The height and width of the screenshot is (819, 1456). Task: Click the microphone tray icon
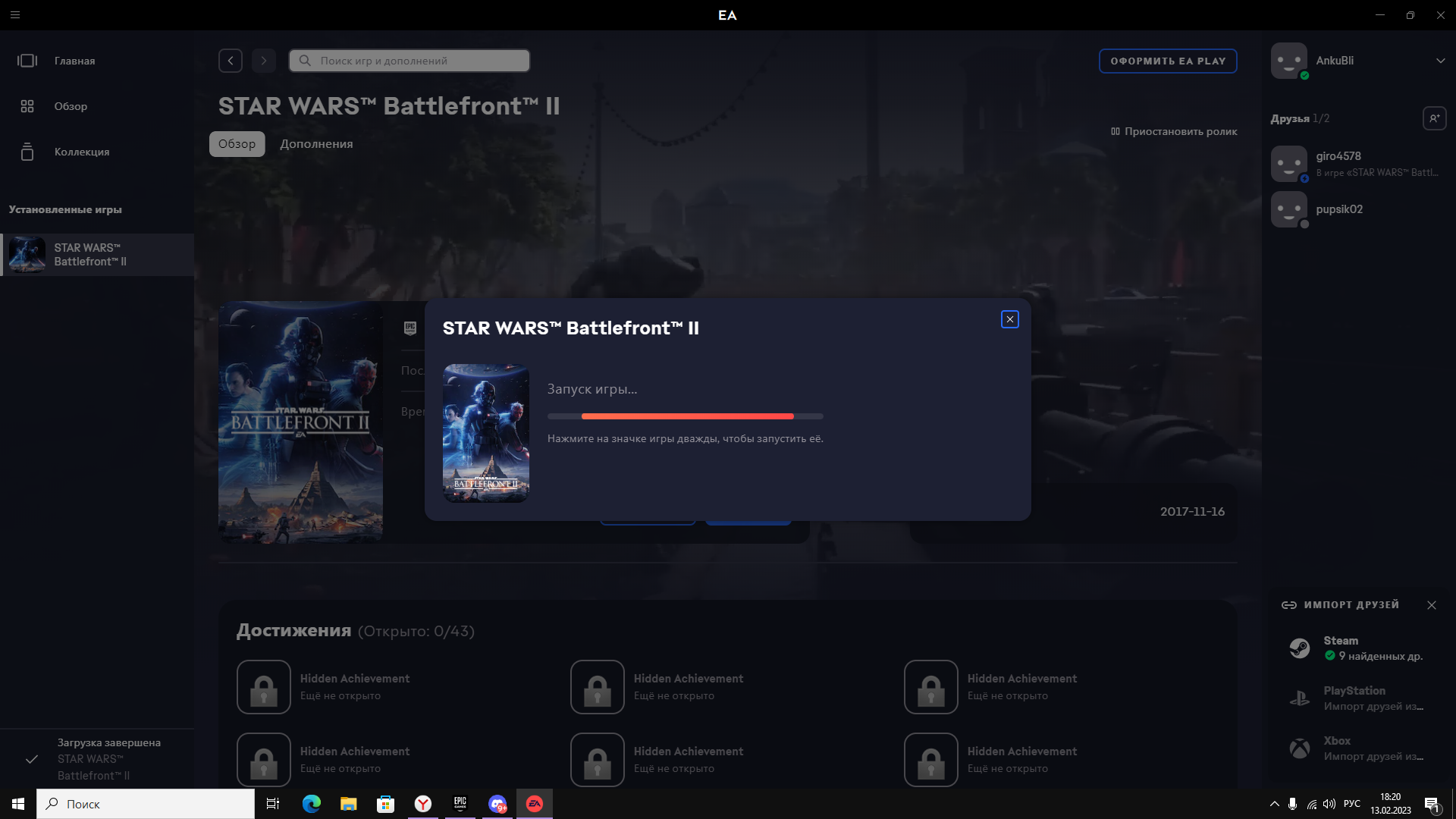pos(1292,804)
